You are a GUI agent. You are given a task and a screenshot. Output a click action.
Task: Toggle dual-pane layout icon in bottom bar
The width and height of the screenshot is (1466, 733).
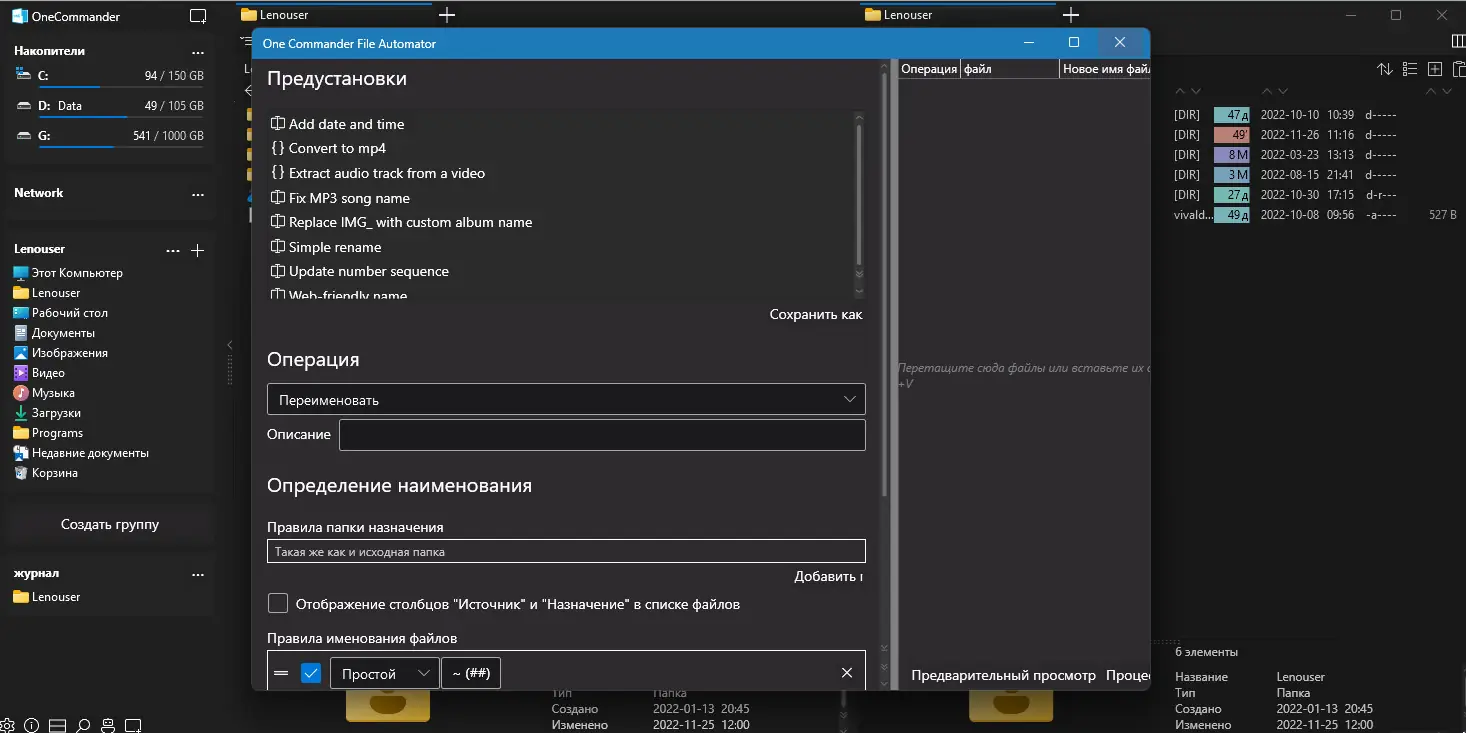pos(58,725)
